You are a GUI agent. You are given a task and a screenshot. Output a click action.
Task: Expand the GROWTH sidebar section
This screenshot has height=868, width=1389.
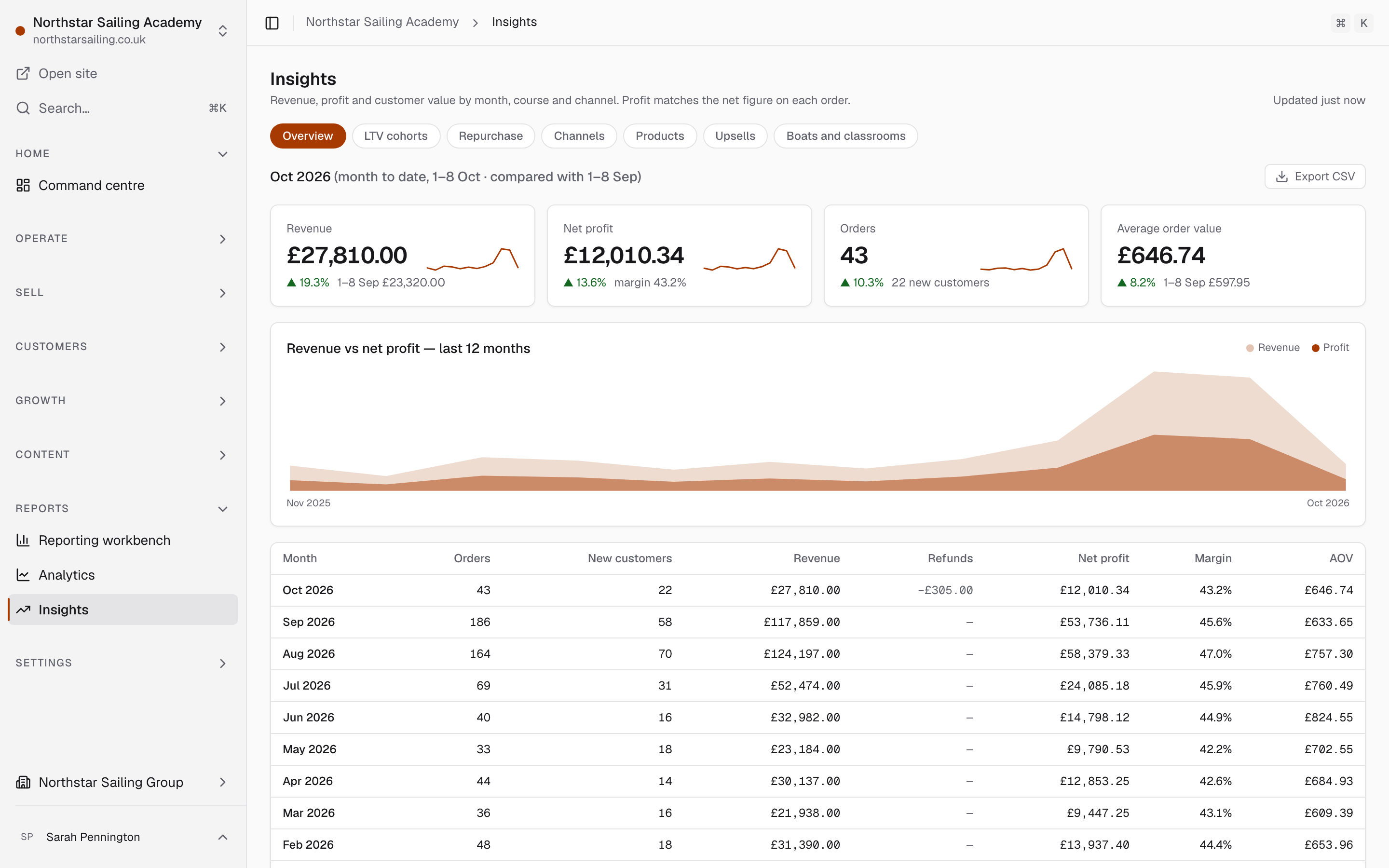[x=123, y=401]
